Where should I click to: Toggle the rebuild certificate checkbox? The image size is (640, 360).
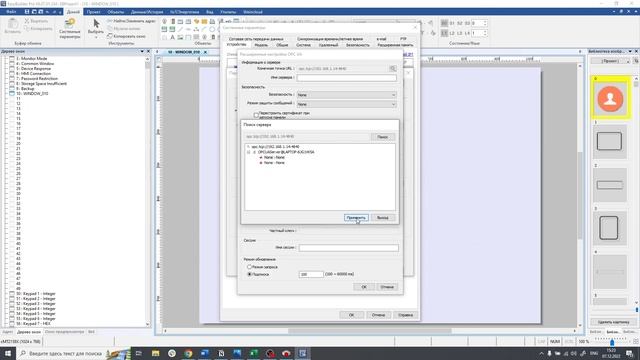(x=256, y=115)
